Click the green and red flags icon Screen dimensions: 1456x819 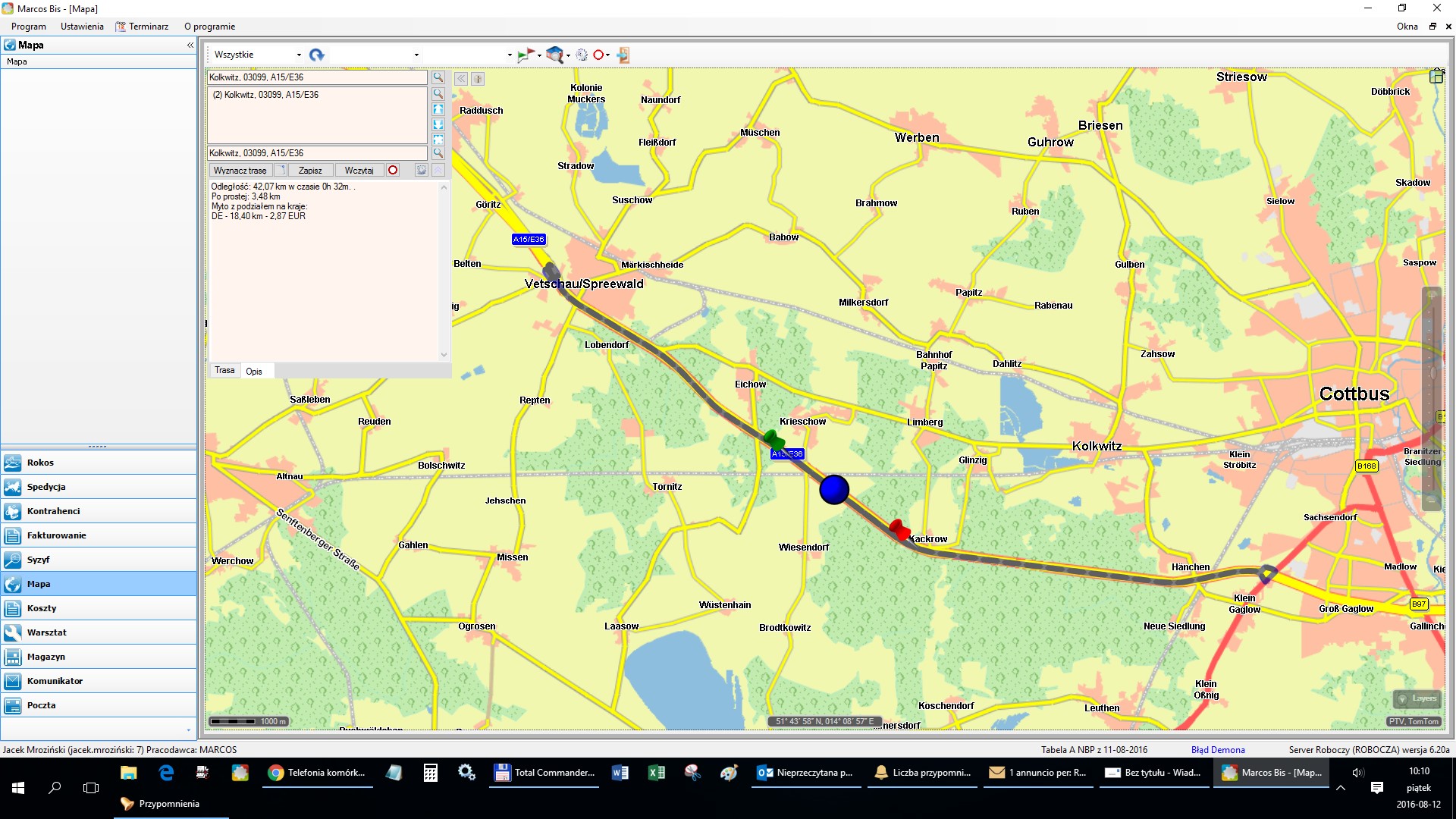click(525, 55)
